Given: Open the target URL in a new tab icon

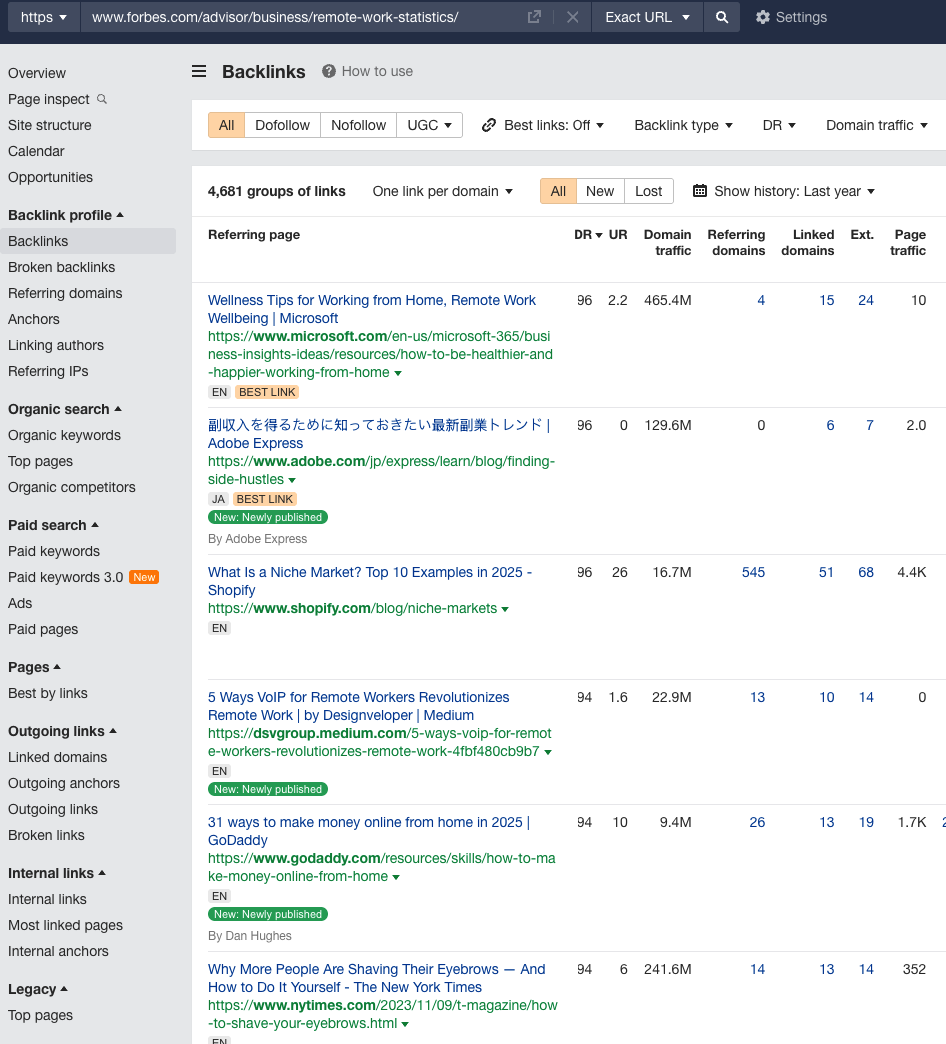Looking at the screenshot, I should point(534,16).
